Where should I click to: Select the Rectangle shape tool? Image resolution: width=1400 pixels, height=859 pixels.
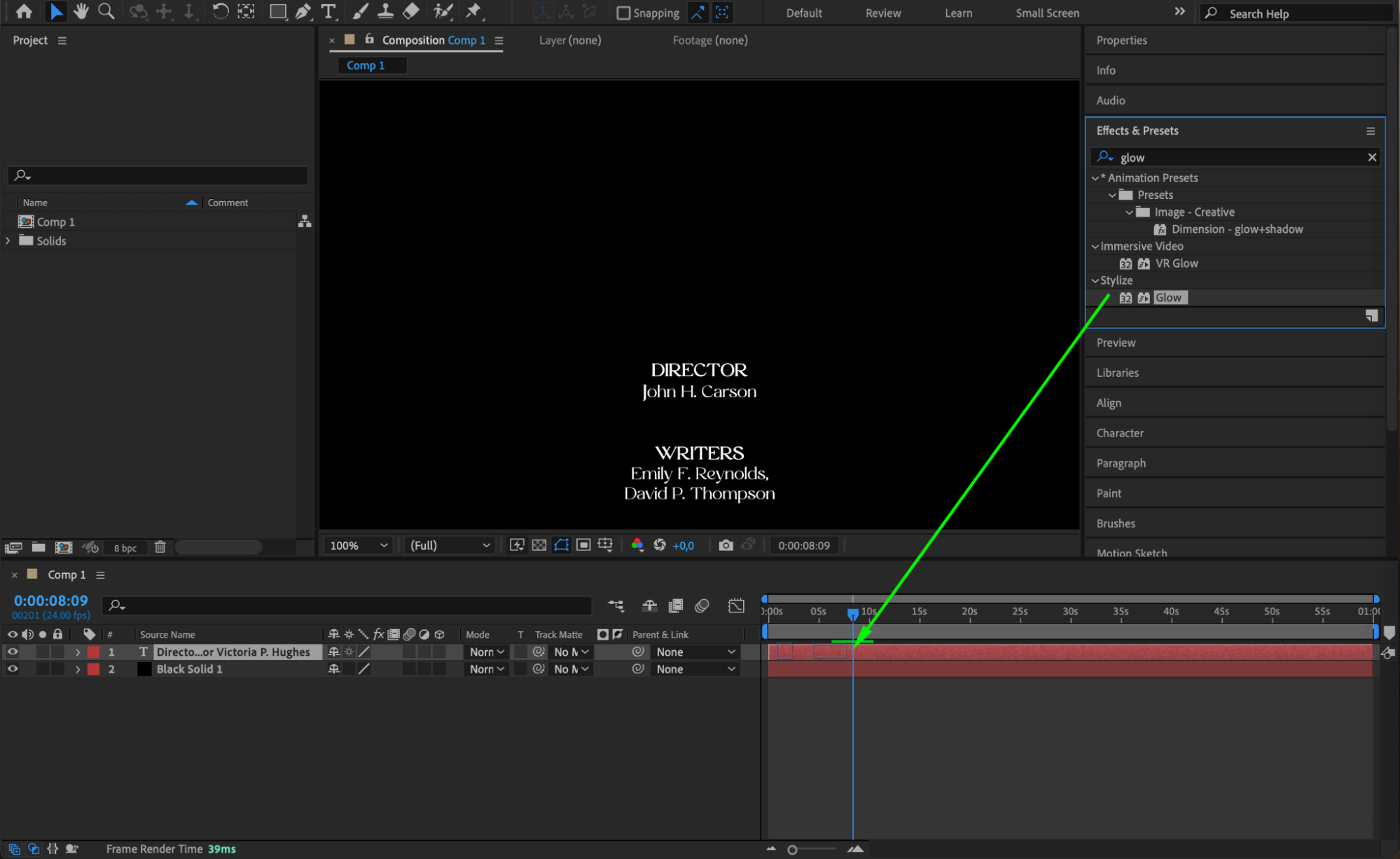[277, 11]
